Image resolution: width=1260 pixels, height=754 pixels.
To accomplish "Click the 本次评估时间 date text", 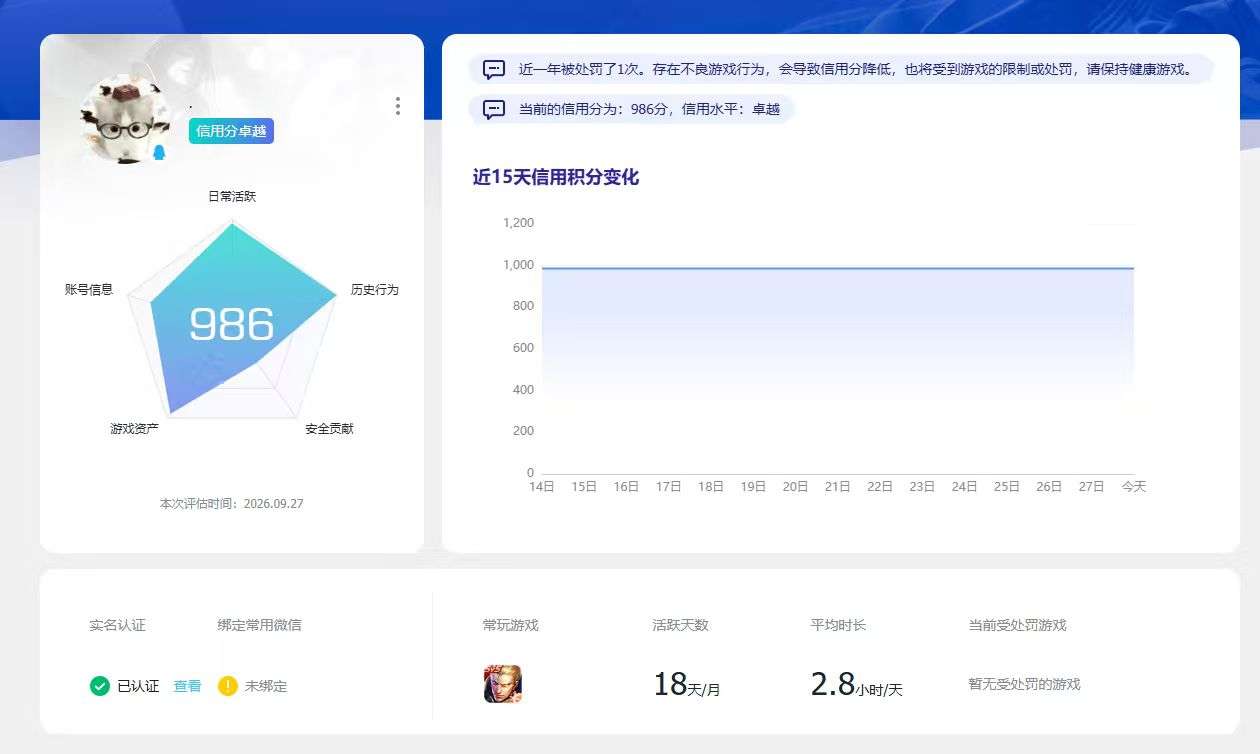I will pos(232,504).
